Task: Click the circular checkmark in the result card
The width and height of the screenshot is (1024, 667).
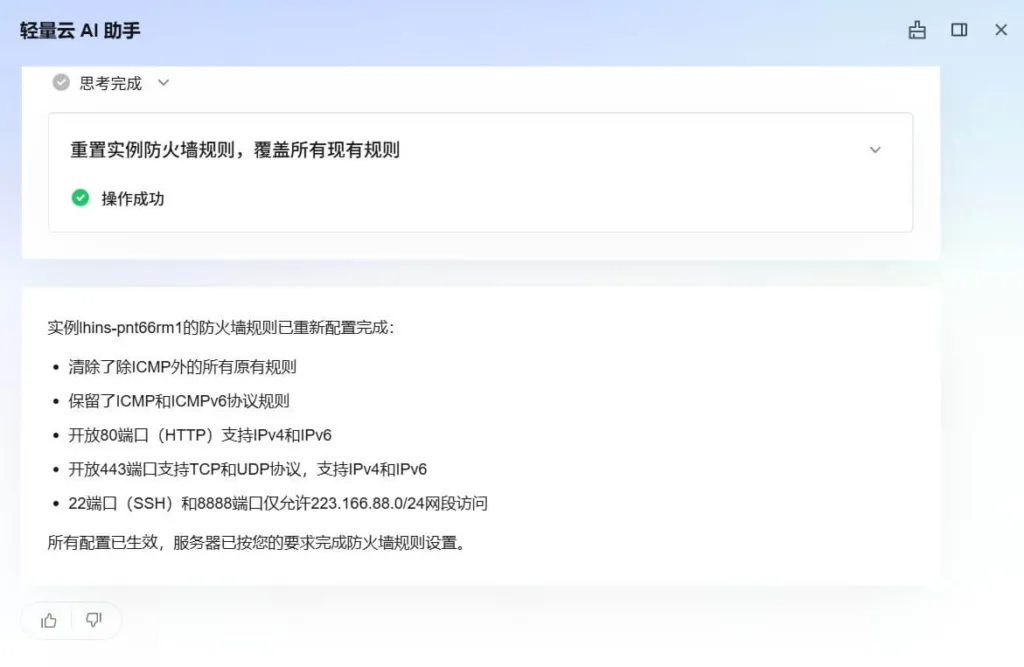Action: tap(80, 197)
